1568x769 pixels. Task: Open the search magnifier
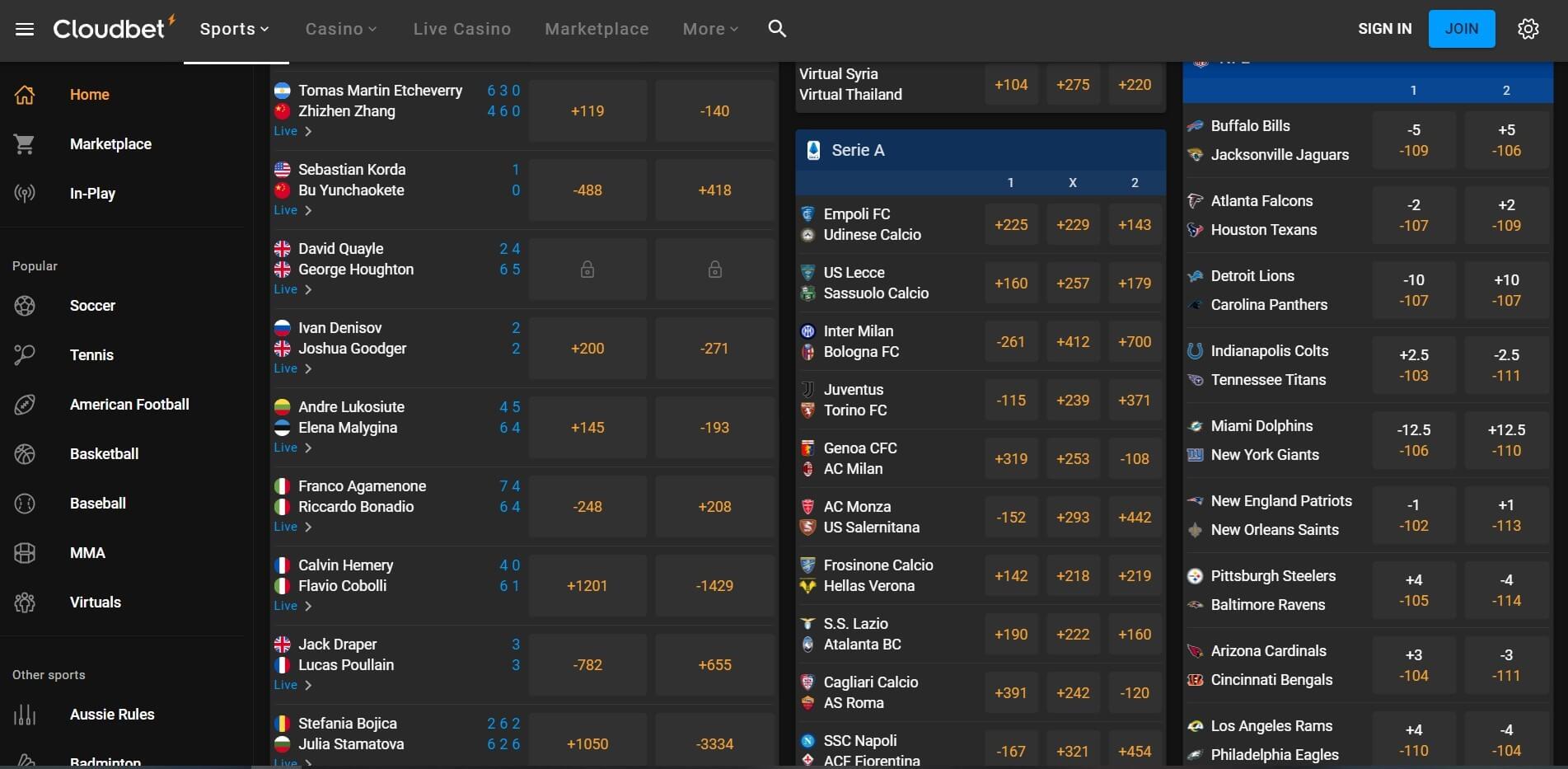point(777,29)
